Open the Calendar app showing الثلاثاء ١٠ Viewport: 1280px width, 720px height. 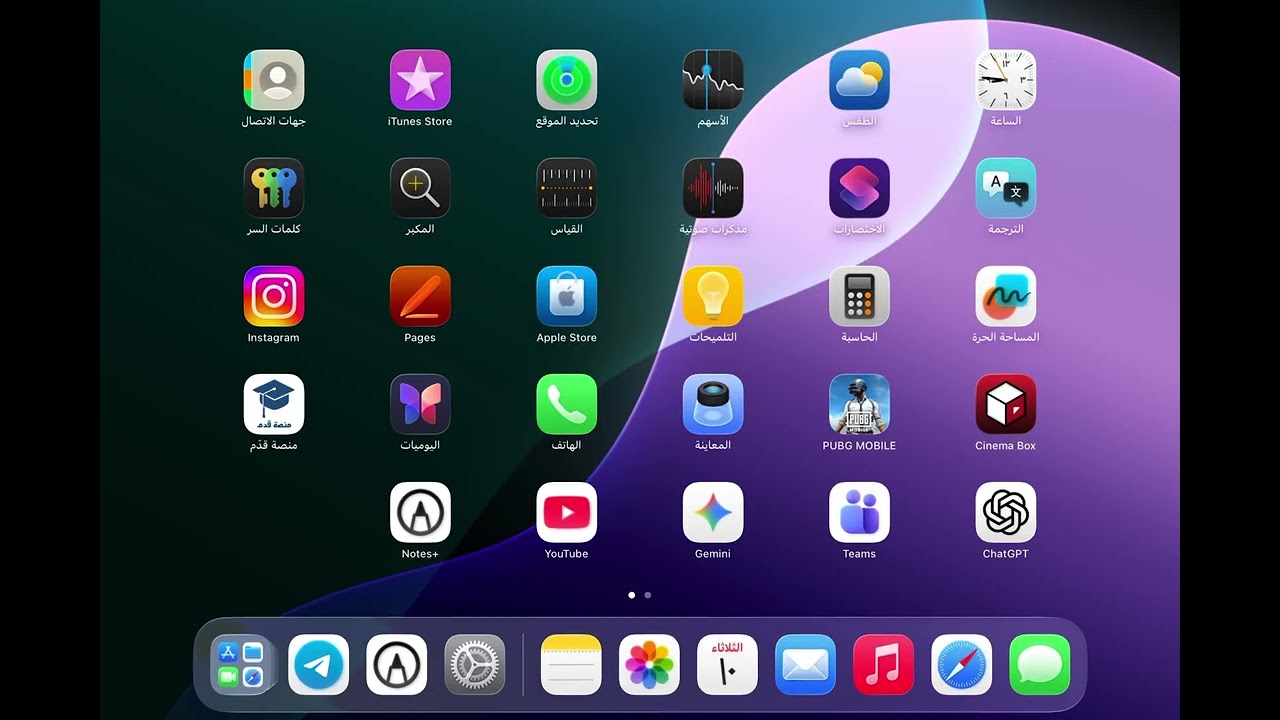point(727,665)
